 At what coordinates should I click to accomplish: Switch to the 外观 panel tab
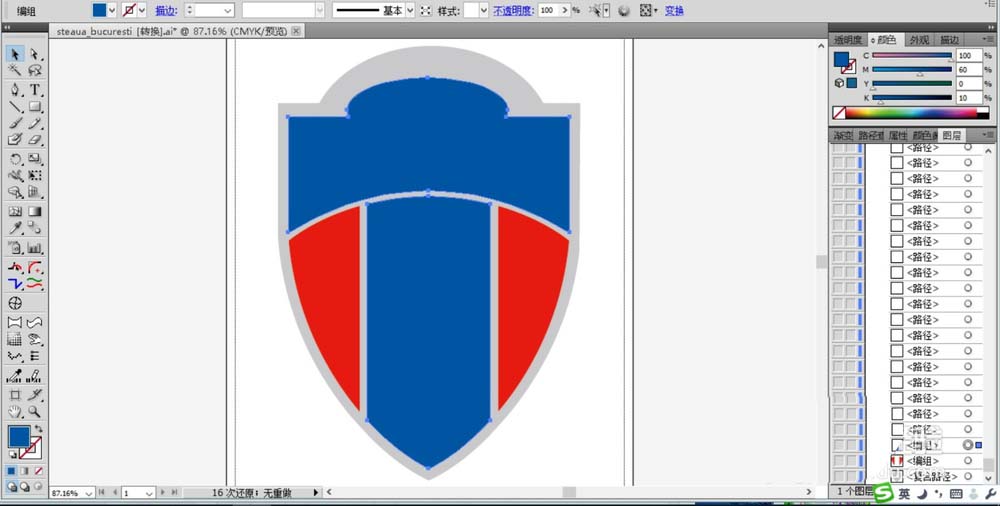[x=919, y=40]
